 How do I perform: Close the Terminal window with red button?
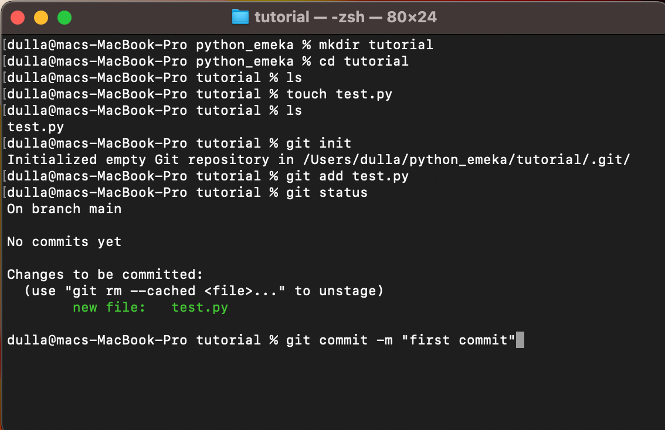[x=18, y=18]
